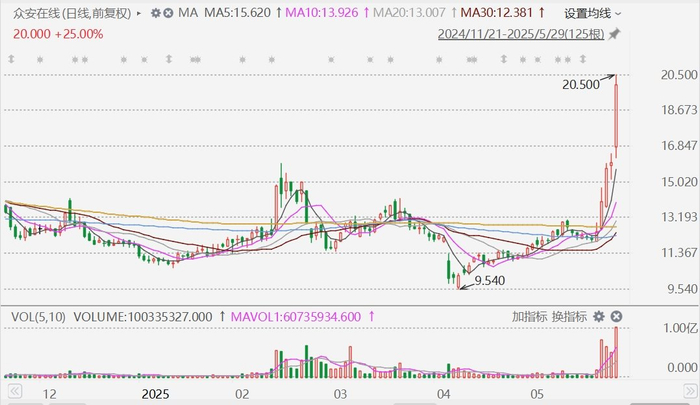This screenshot has height=405, width=700.
Task: Jump chart to latest data arrows
Action: pos(690,392)
